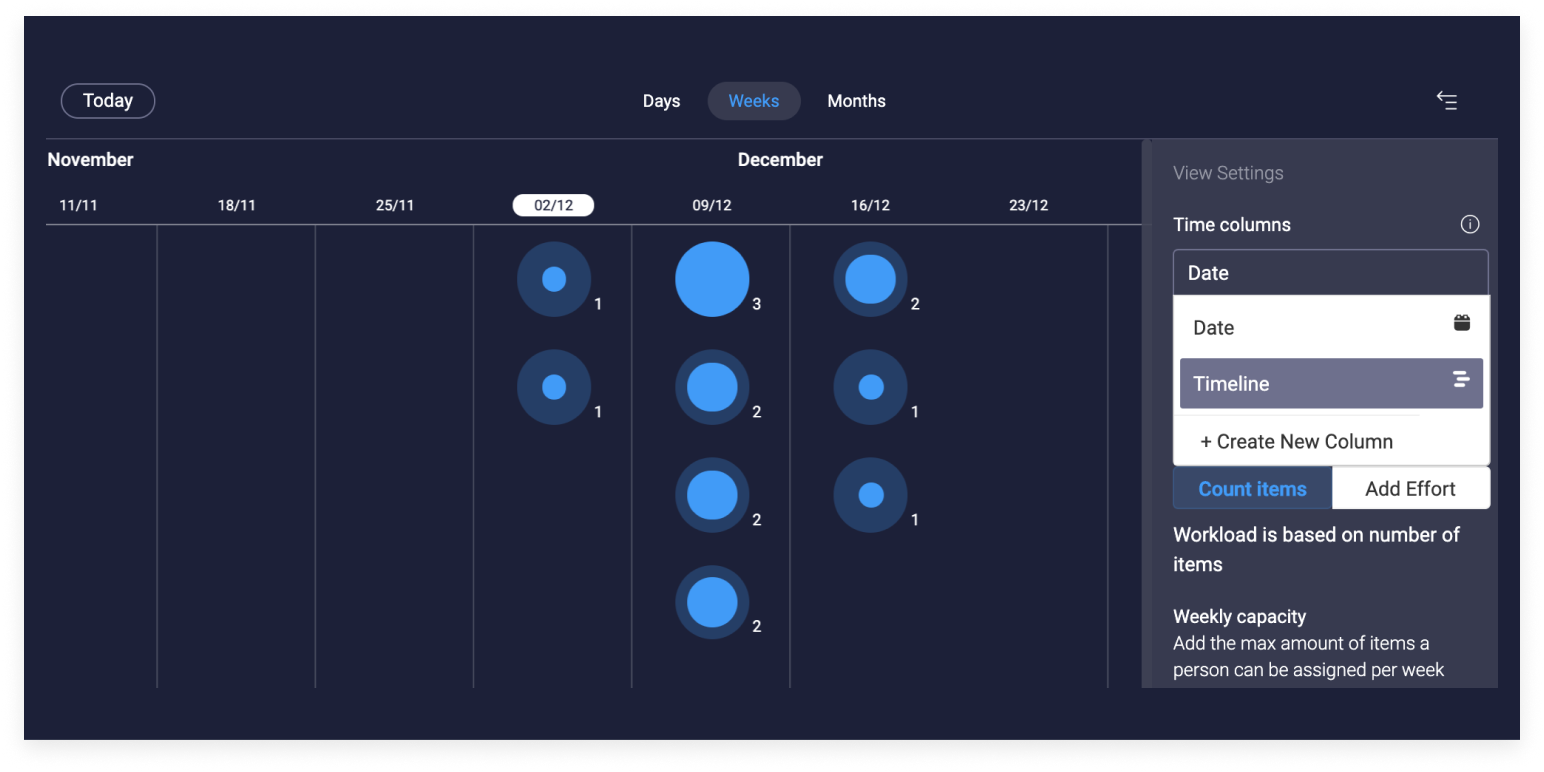The height and width of the screenshot is (772, 1544).
Task: Open the Time columns Date dropdown
Action: point(1331,273)
